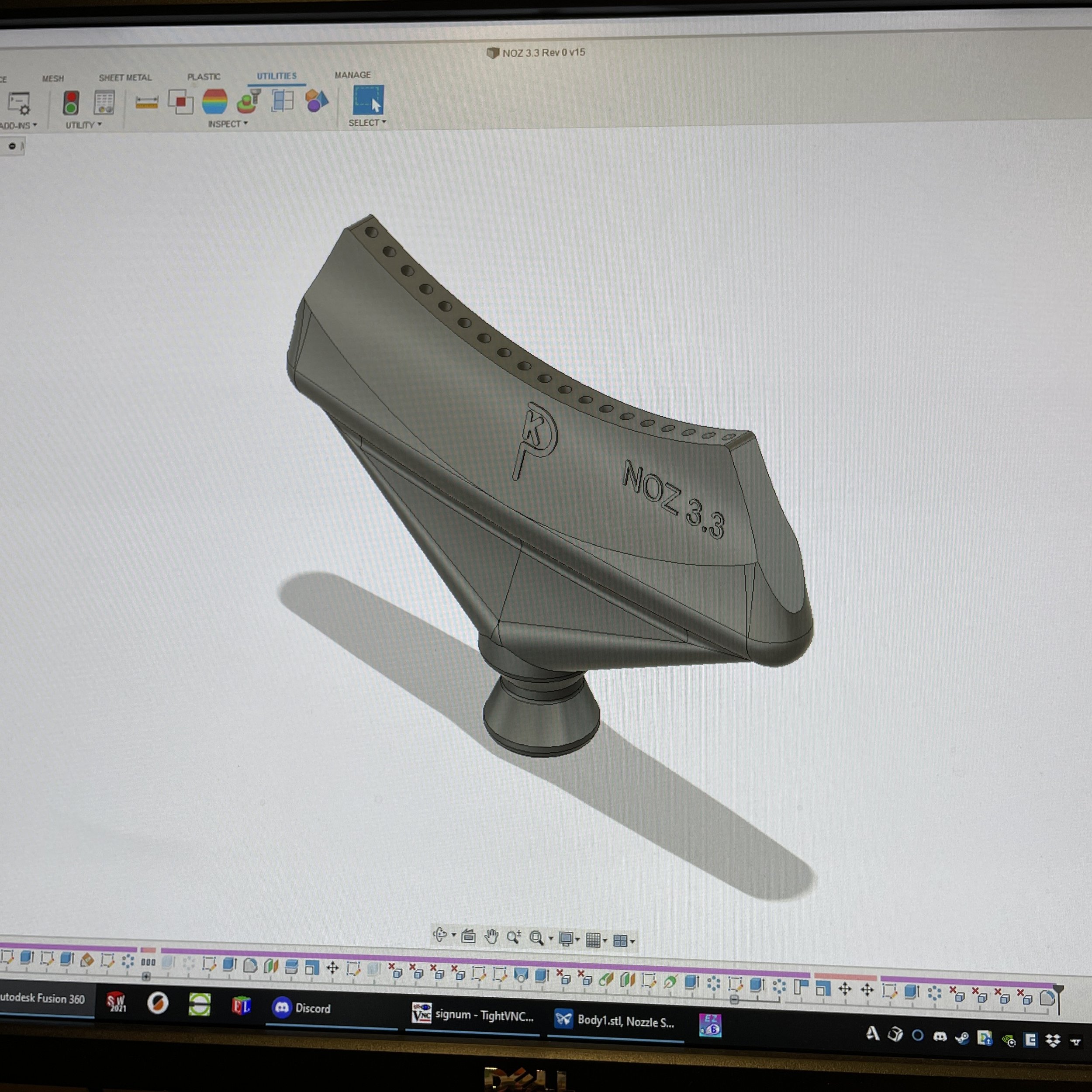Collapse the timeline group minus box
This screenshot has height=1092, width=1092.
tap(734, 1000)
